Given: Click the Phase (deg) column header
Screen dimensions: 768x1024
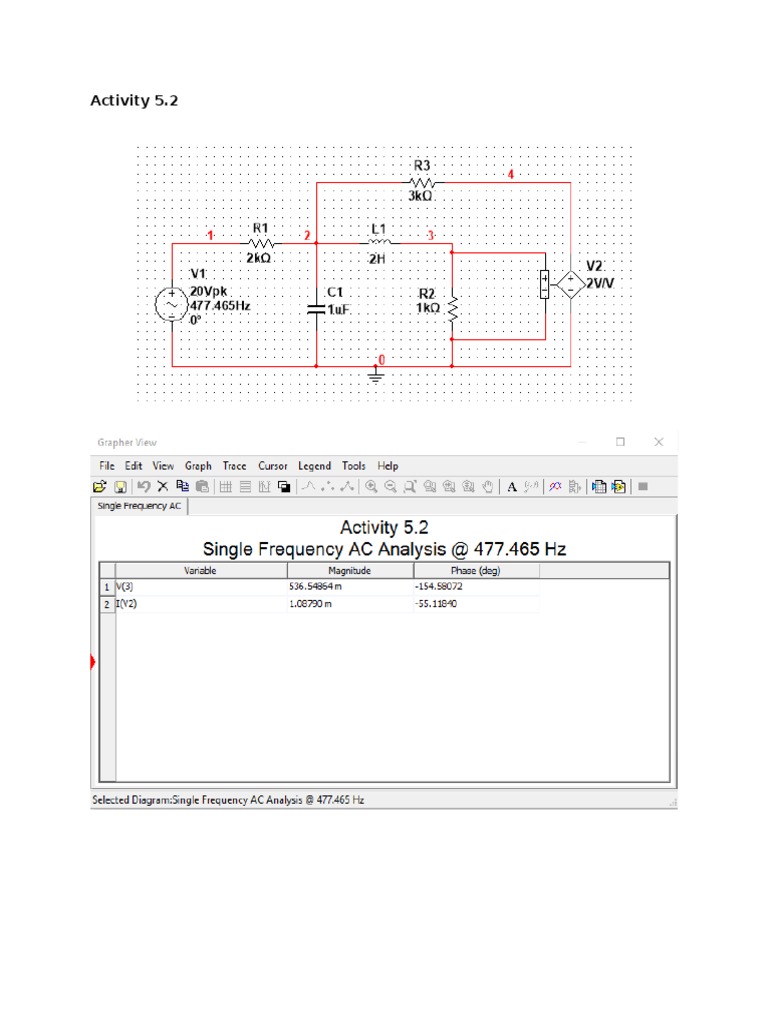Looking at the screenshot, I should [476, 571].
